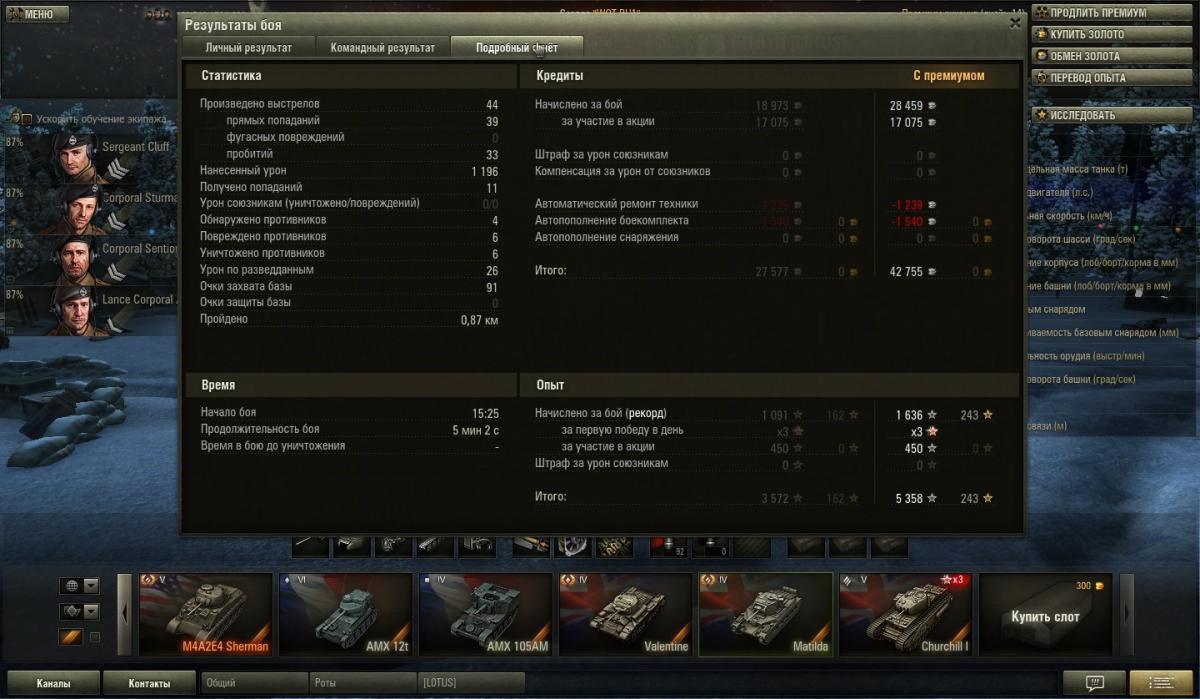The height and width of the screenshot is (699, 1200).
Task: Expand the vehicle type filter dropdown
Action: (x=80, y=611)
